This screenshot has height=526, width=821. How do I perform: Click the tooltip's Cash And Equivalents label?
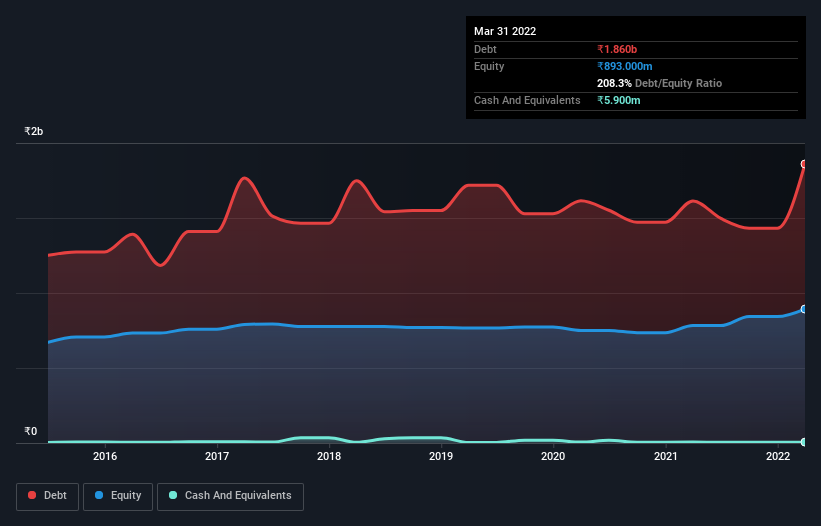[527, 100]
